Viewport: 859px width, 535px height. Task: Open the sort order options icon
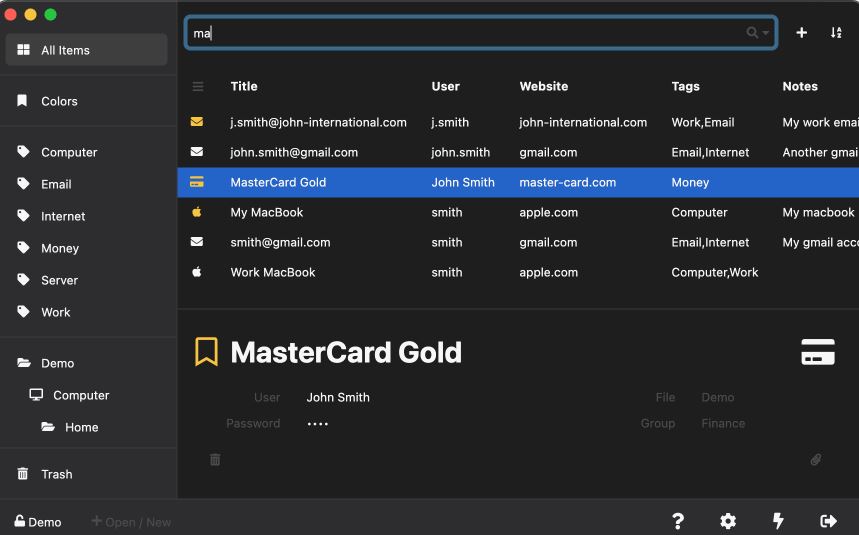836,33
